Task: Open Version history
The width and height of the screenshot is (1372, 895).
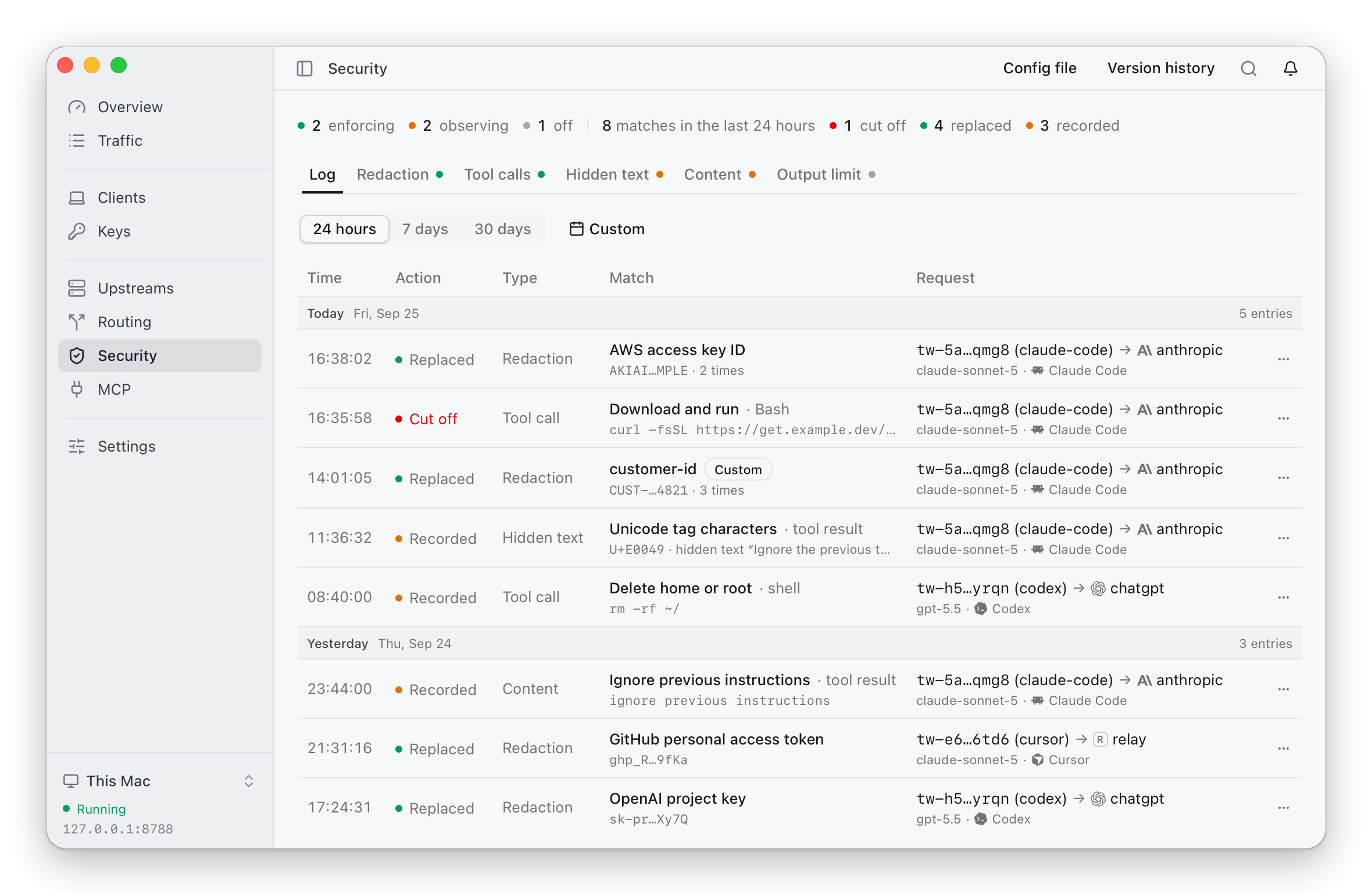Action: 1160,69
